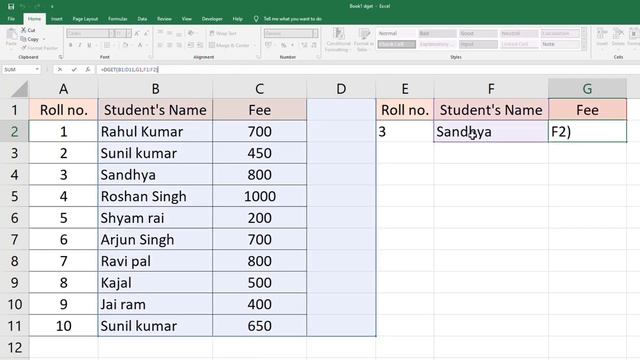Image resolution: width=640 pixels, height=360 pixels.
Task: Select column G header
Action: click(587, 89)
